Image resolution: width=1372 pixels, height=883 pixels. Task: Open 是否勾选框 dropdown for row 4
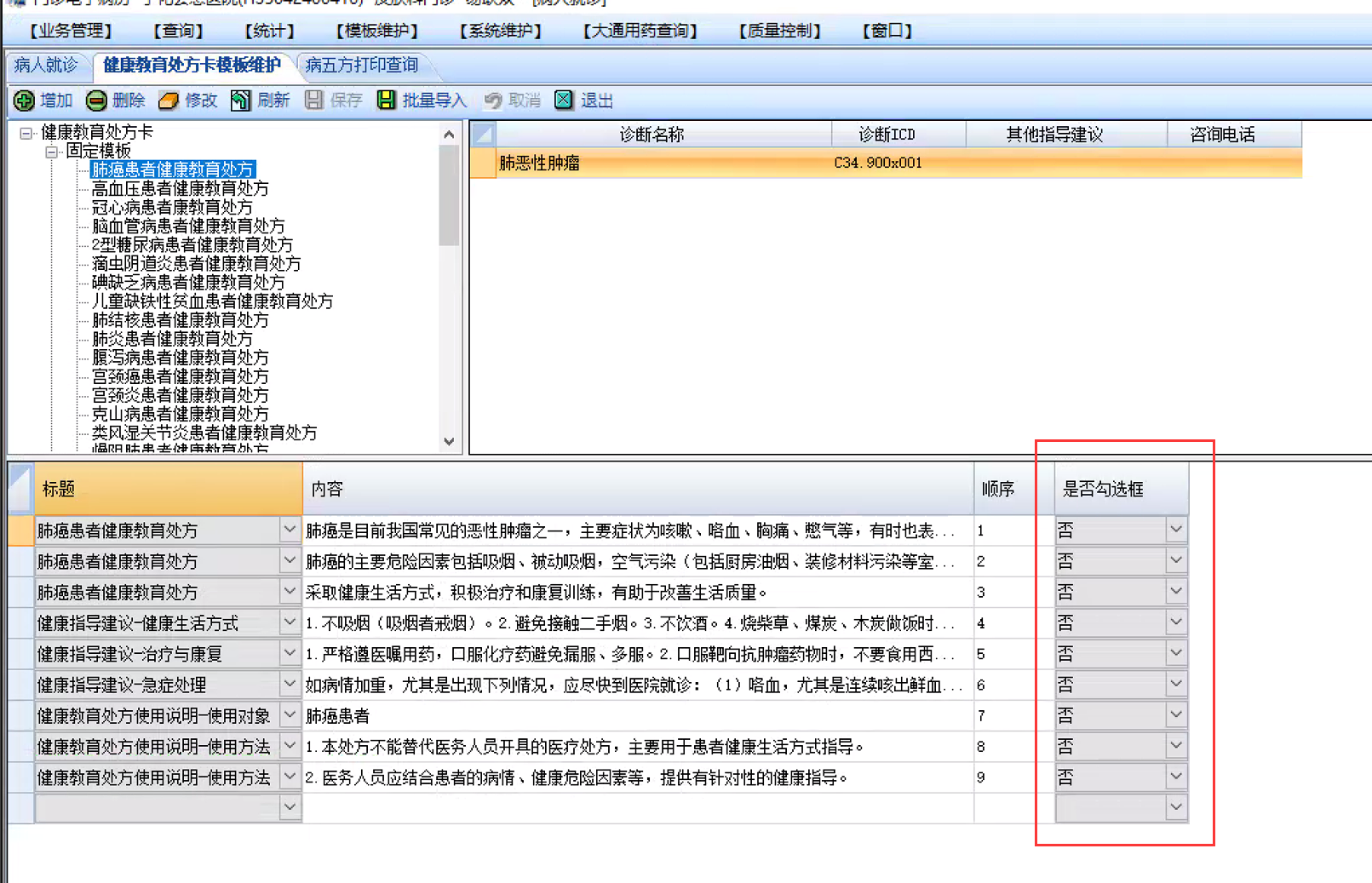[1176, 623]
